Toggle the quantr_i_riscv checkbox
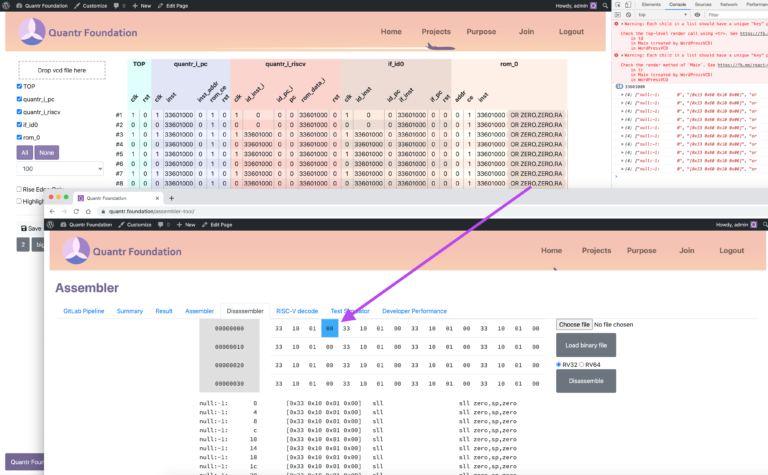The width and height of the screenshot is (768, 475). (19, 112)
